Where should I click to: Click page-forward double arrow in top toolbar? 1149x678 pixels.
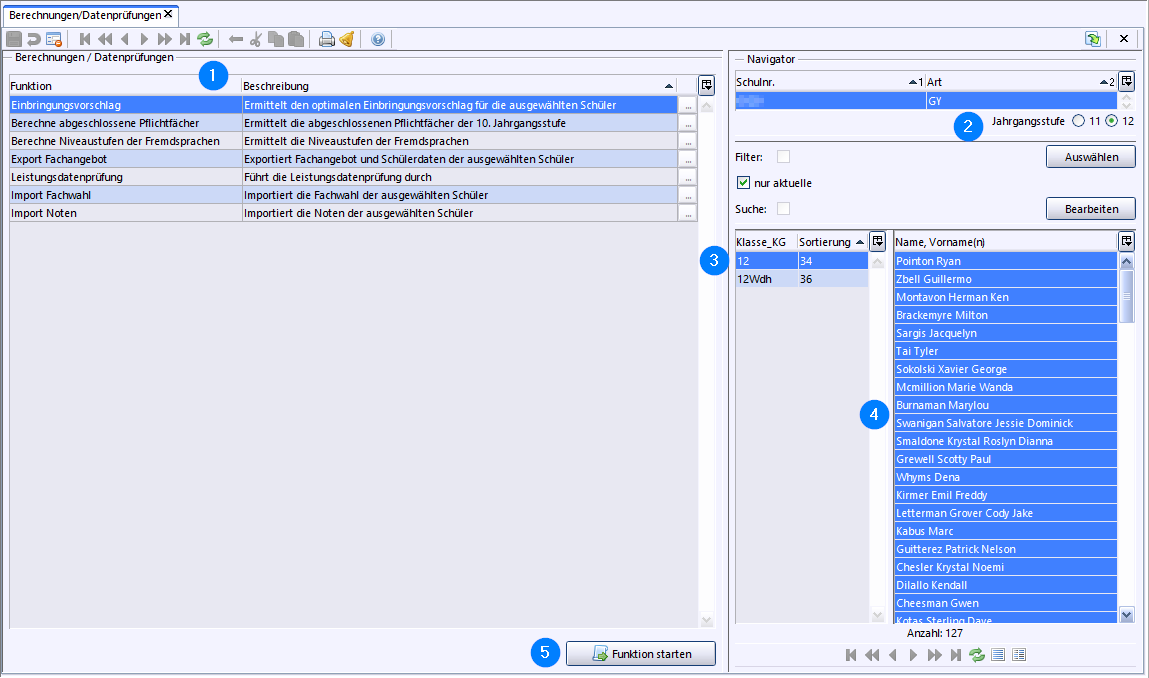165,39
